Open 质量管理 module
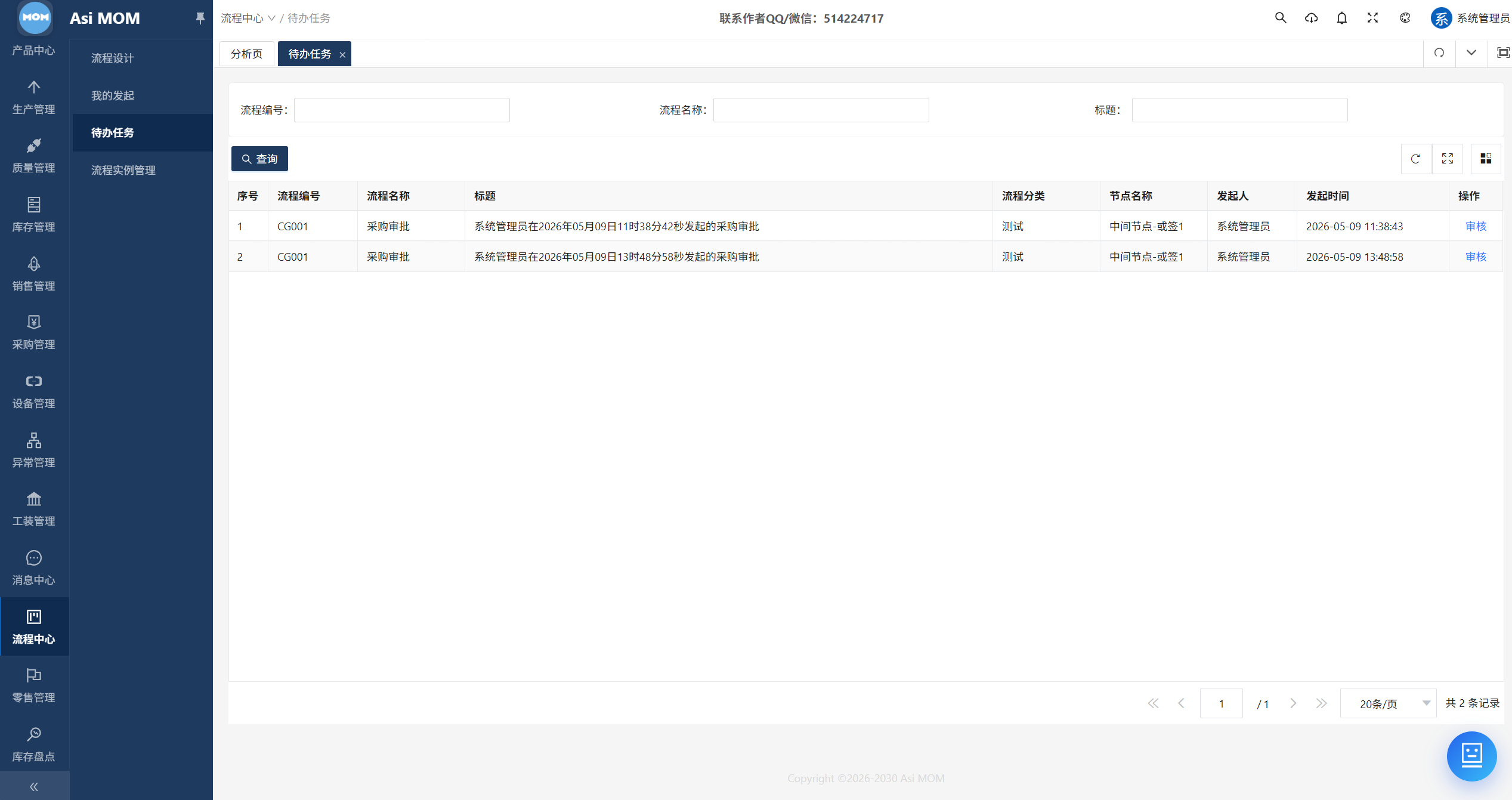This screenshot has height=800, width=1512. pyautogui.click(x=34, y=156)
